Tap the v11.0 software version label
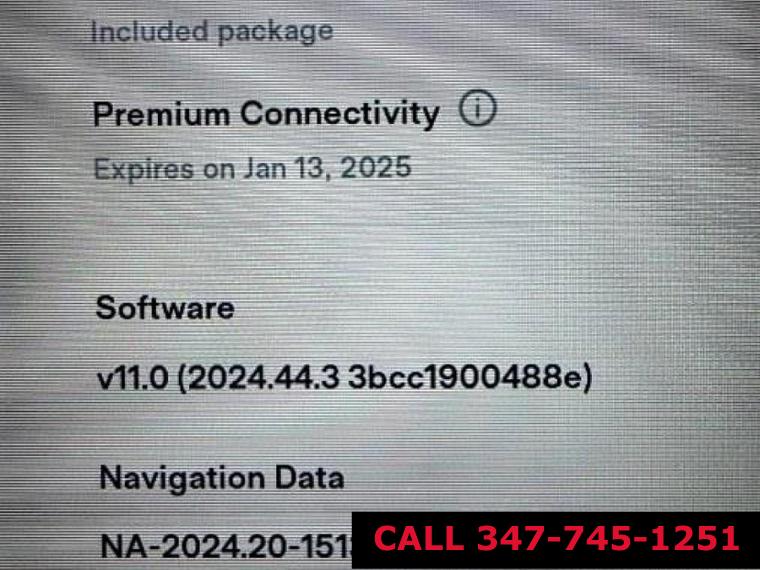This screenshot has width=760, height=570. (x=133, y=378)
